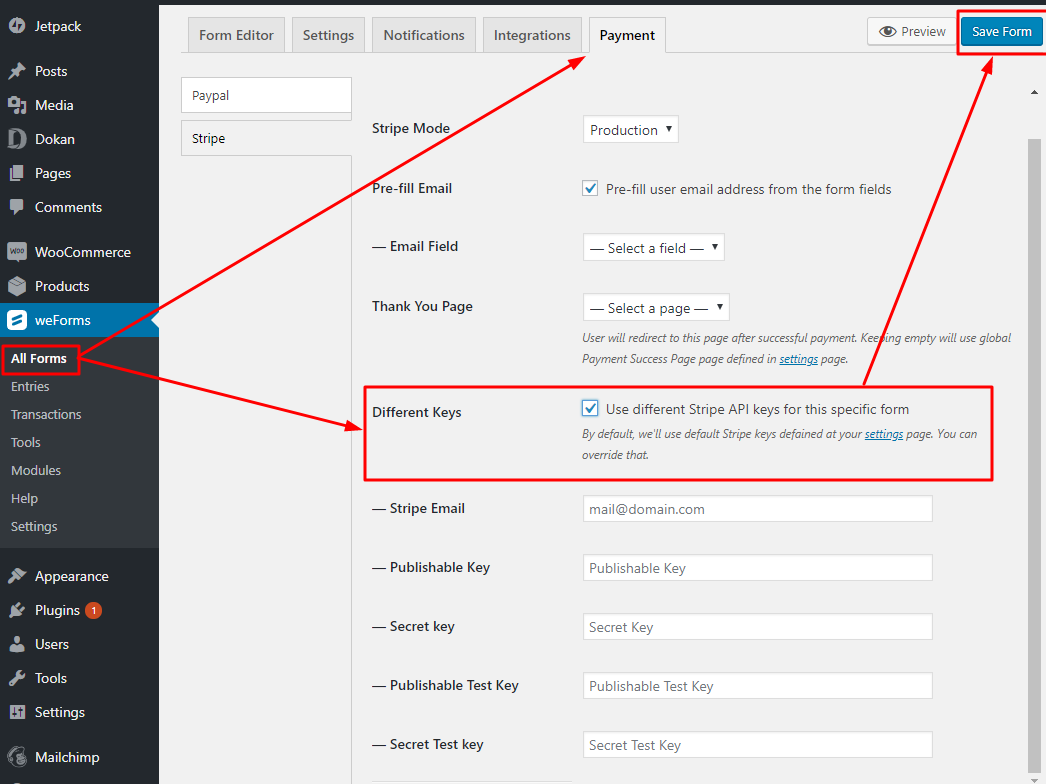
Task: Click the Products box icon
Action: (x=17, y=286)
